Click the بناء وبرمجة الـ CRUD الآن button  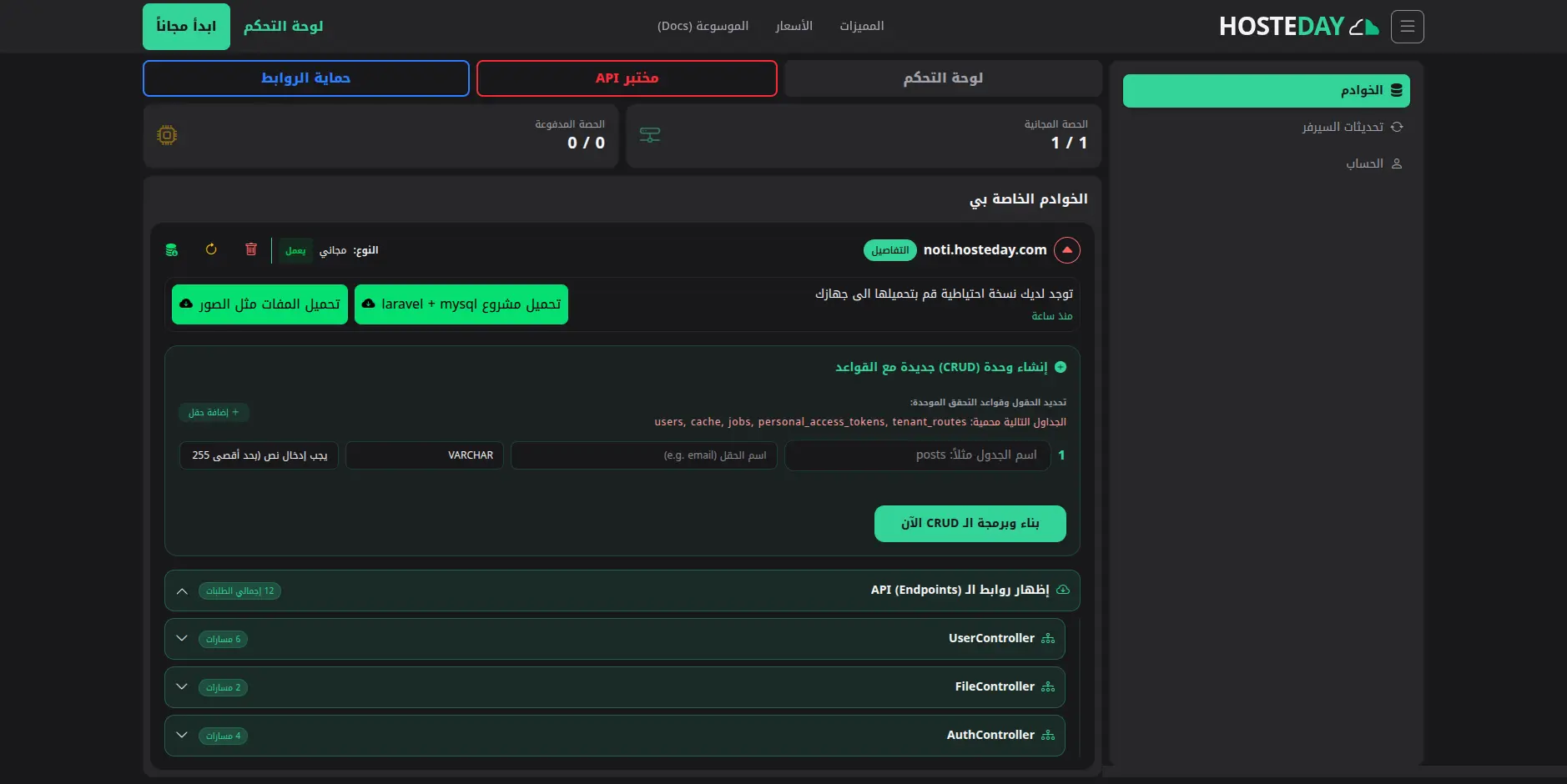(970, 524)
